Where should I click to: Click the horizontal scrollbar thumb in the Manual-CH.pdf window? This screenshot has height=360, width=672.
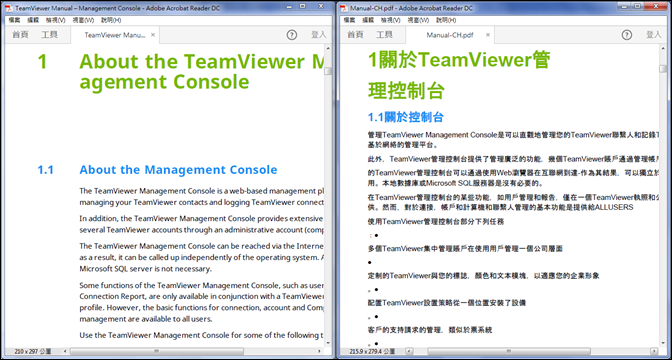pos(509,351)
